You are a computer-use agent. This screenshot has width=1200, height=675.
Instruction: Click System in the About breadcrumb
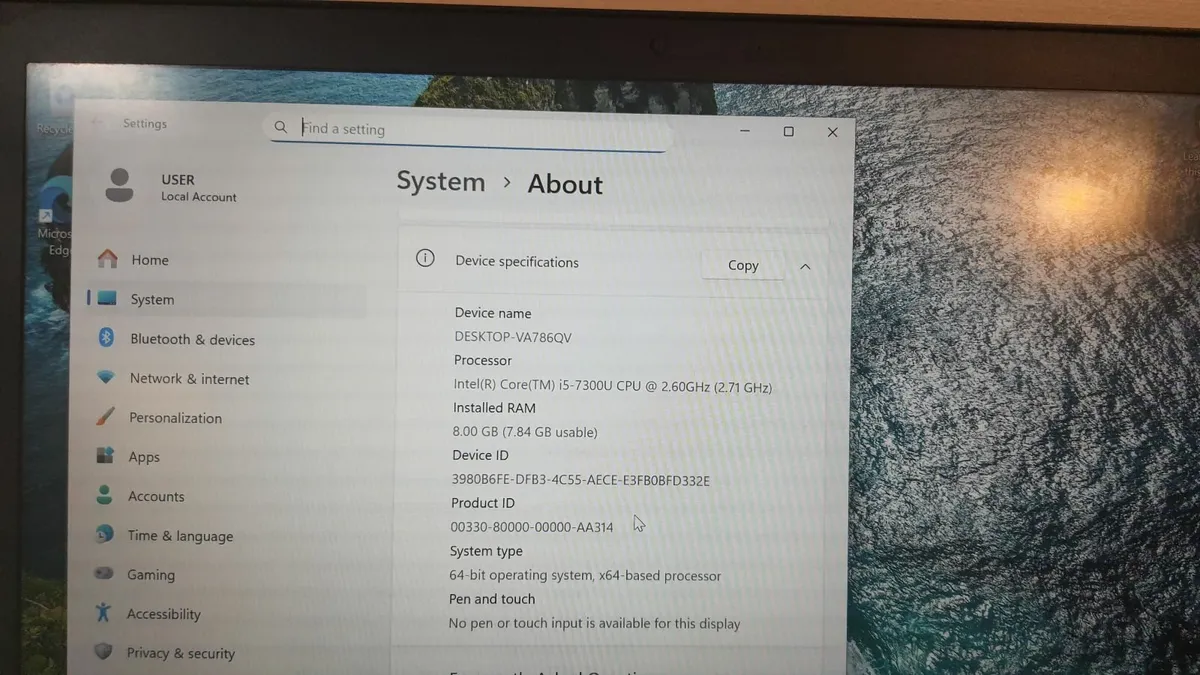pos(441,181)
